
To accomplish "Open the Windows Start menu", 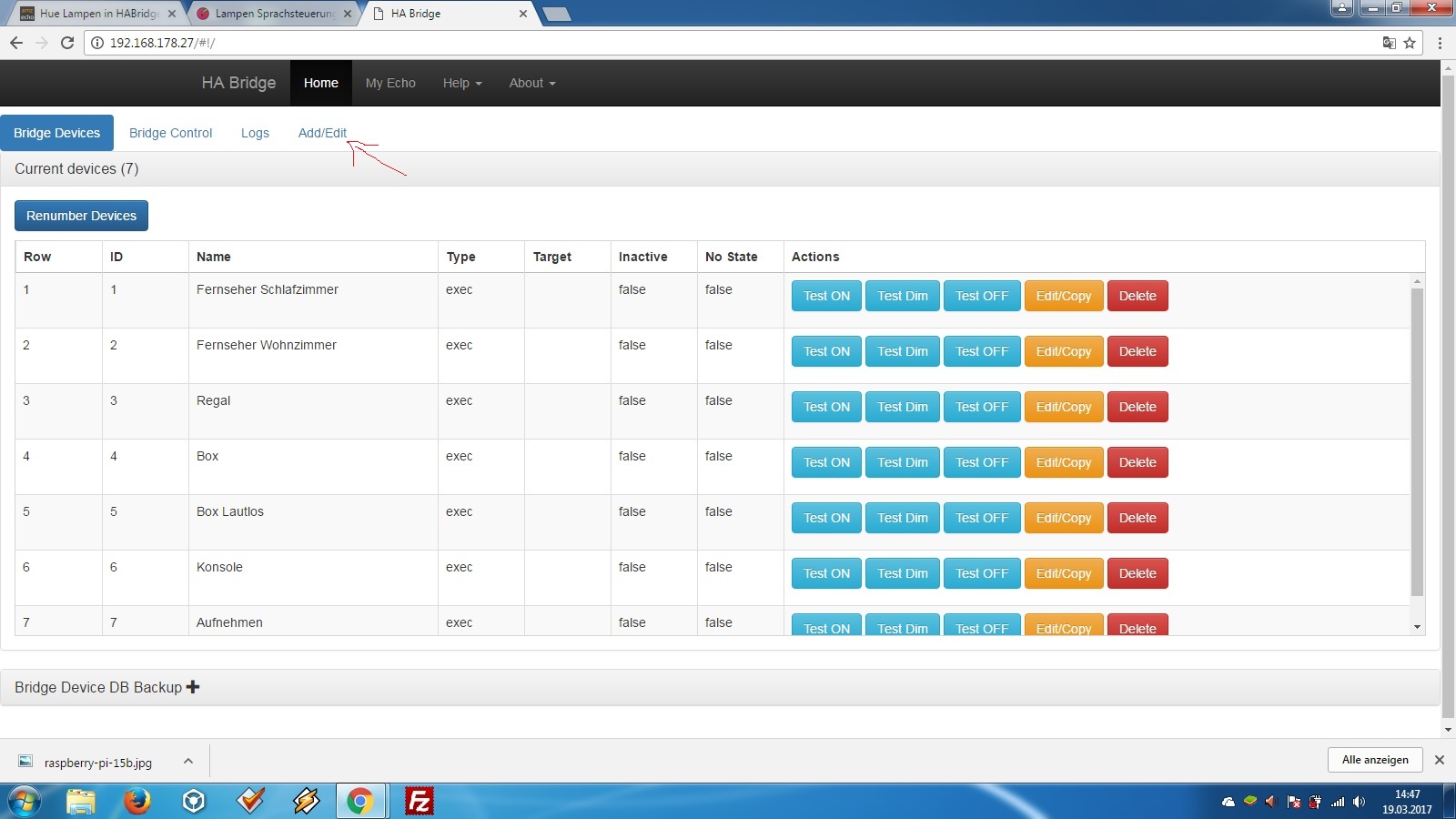I will coord(25,801).
